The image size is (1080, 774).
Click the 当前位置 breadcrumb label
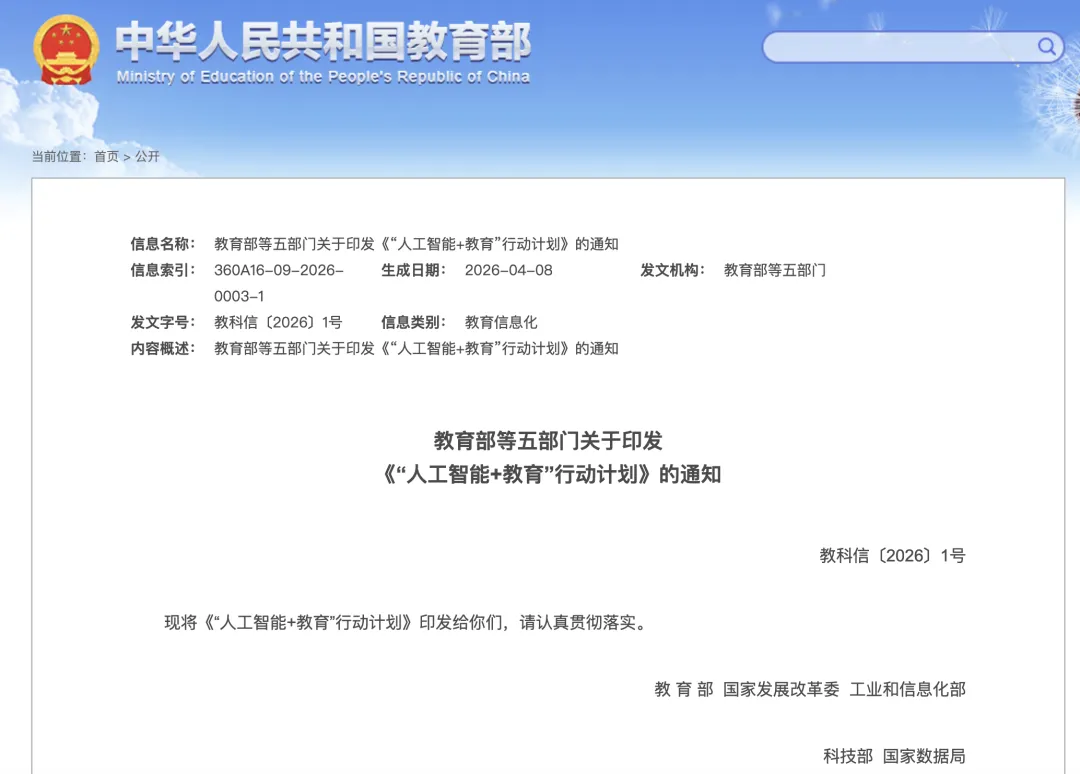coord(59,157)
